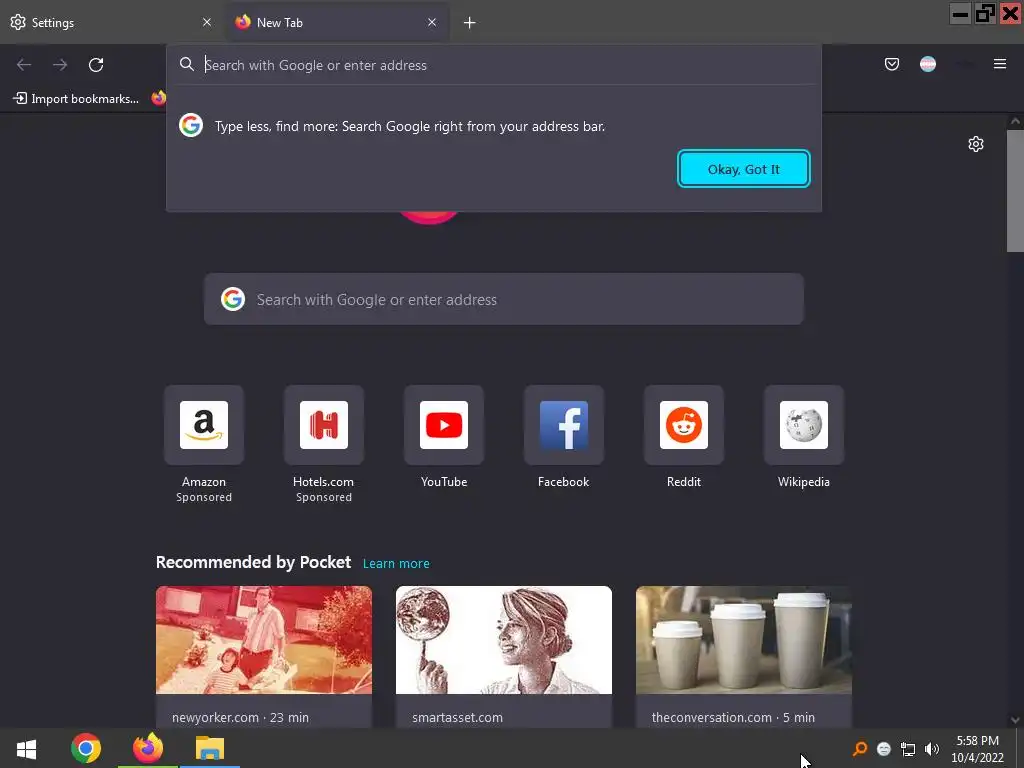The width and height of the screenshot is (1024, 768).
Task: Click the Google logo in page search box
Action: point(232,299)
